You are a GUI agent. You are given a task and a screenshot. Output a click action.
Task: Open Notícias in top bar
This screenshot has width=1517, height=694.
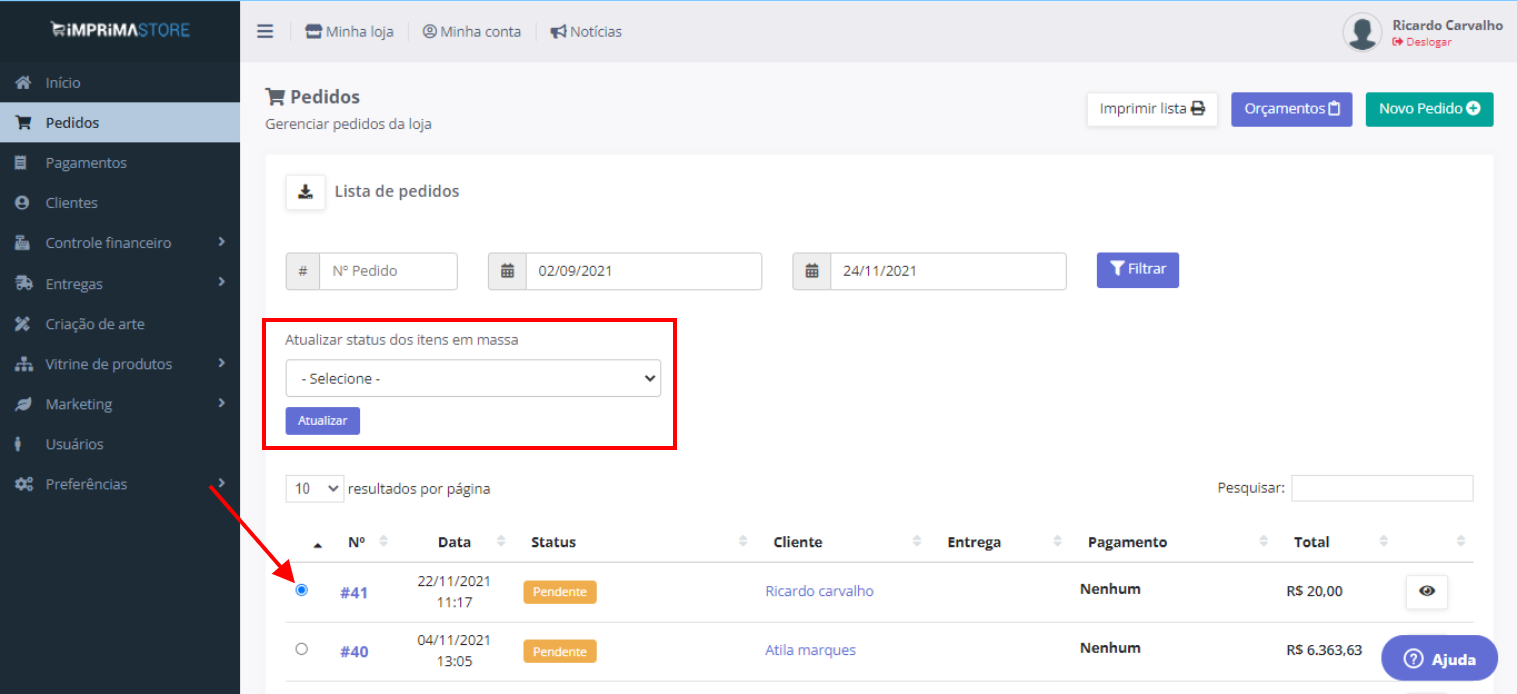click(586, 32)
